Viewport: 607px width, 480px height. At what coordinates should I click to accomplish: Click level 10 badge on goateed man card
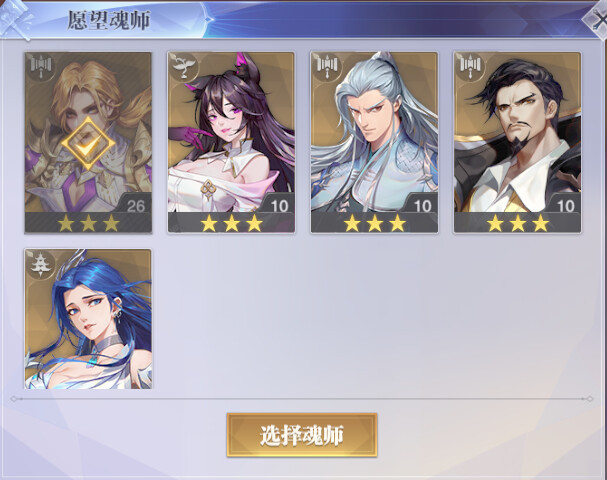565,206
